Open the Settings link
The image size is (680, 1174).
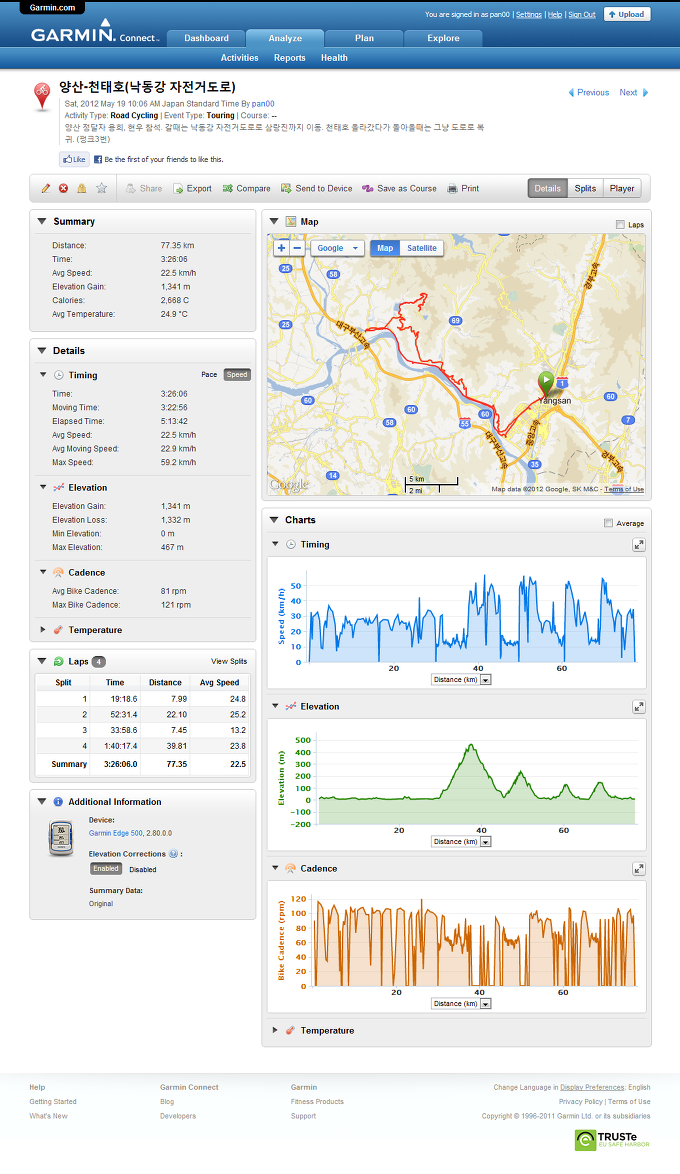tap(529, 14)
